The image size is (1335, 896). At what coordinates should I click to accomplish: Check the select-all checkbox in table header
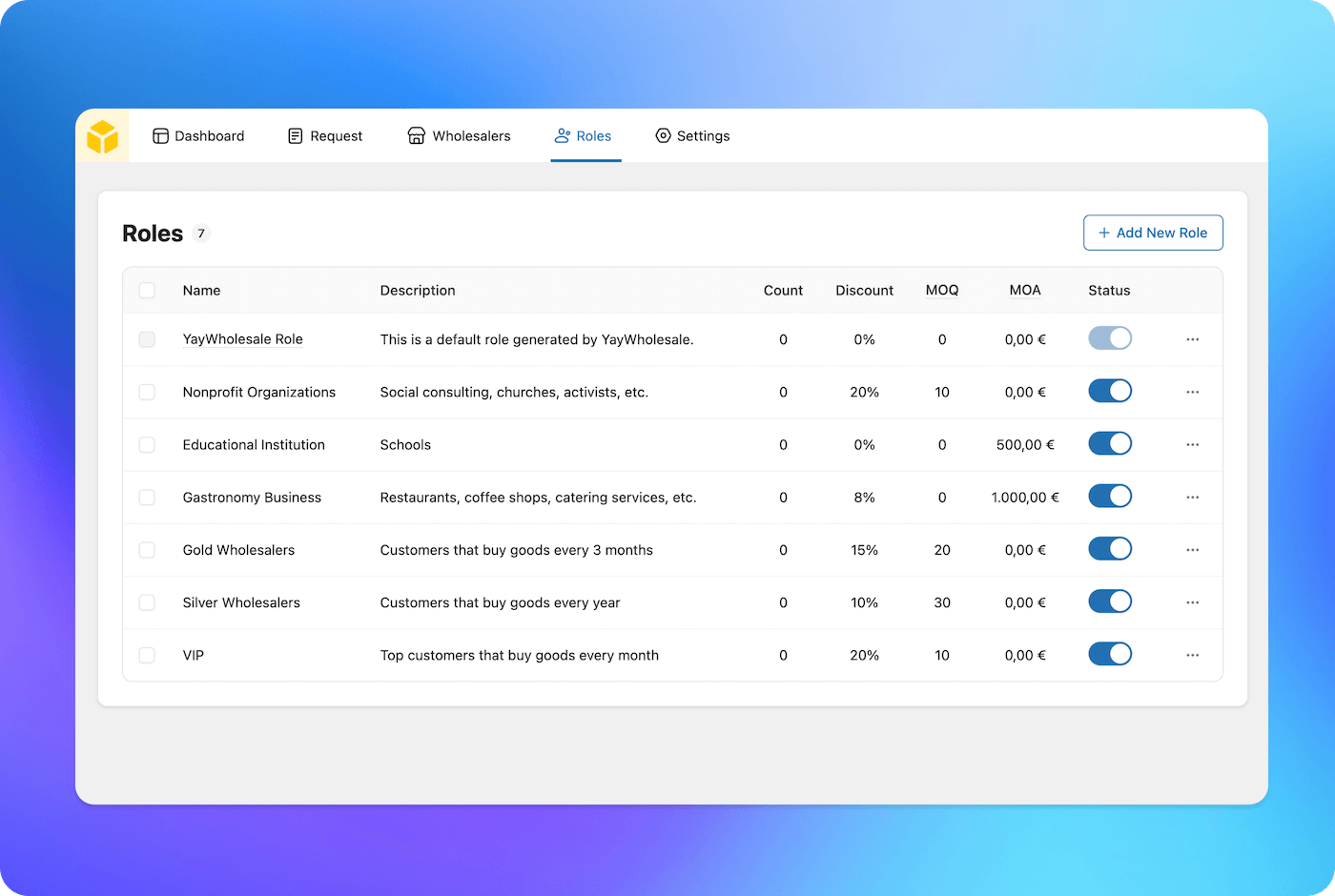[147, 291]
